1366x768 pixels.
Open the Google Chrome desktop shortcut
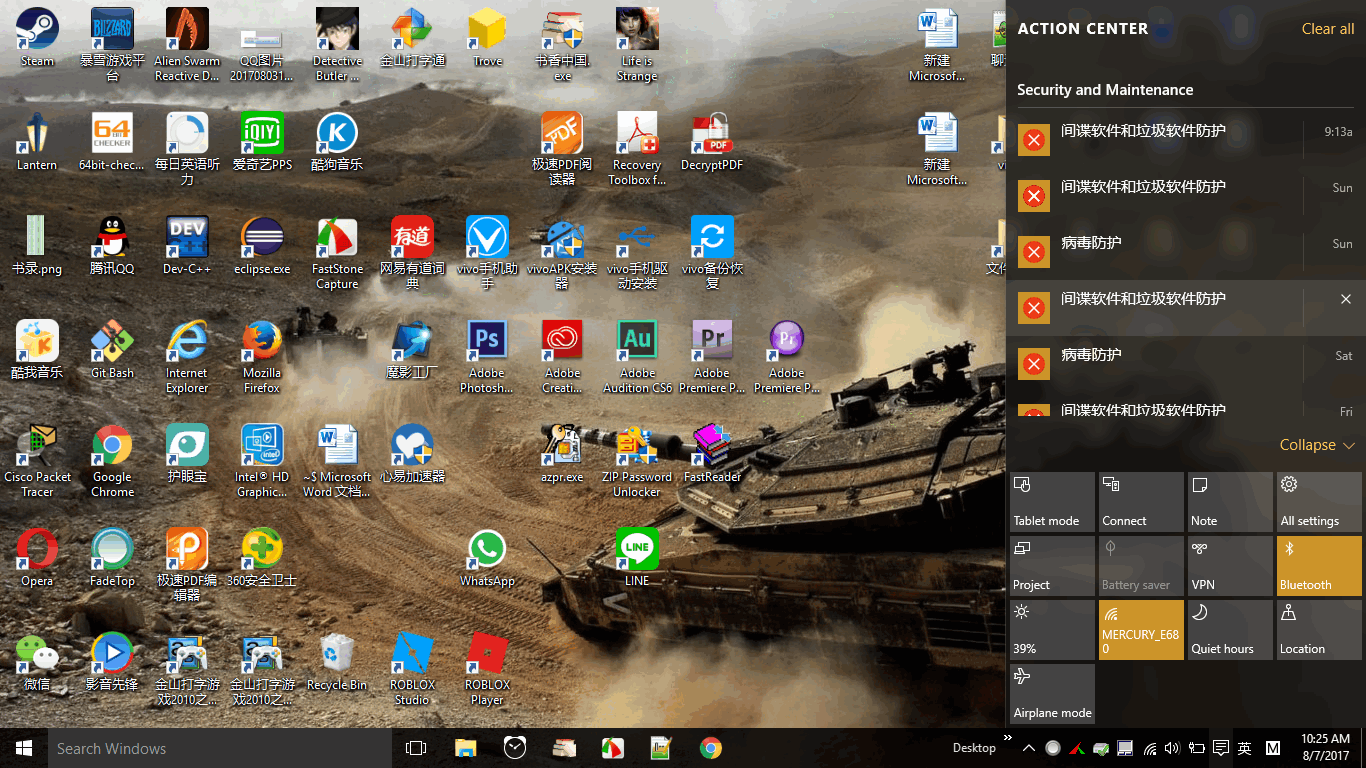pos(112,461)
